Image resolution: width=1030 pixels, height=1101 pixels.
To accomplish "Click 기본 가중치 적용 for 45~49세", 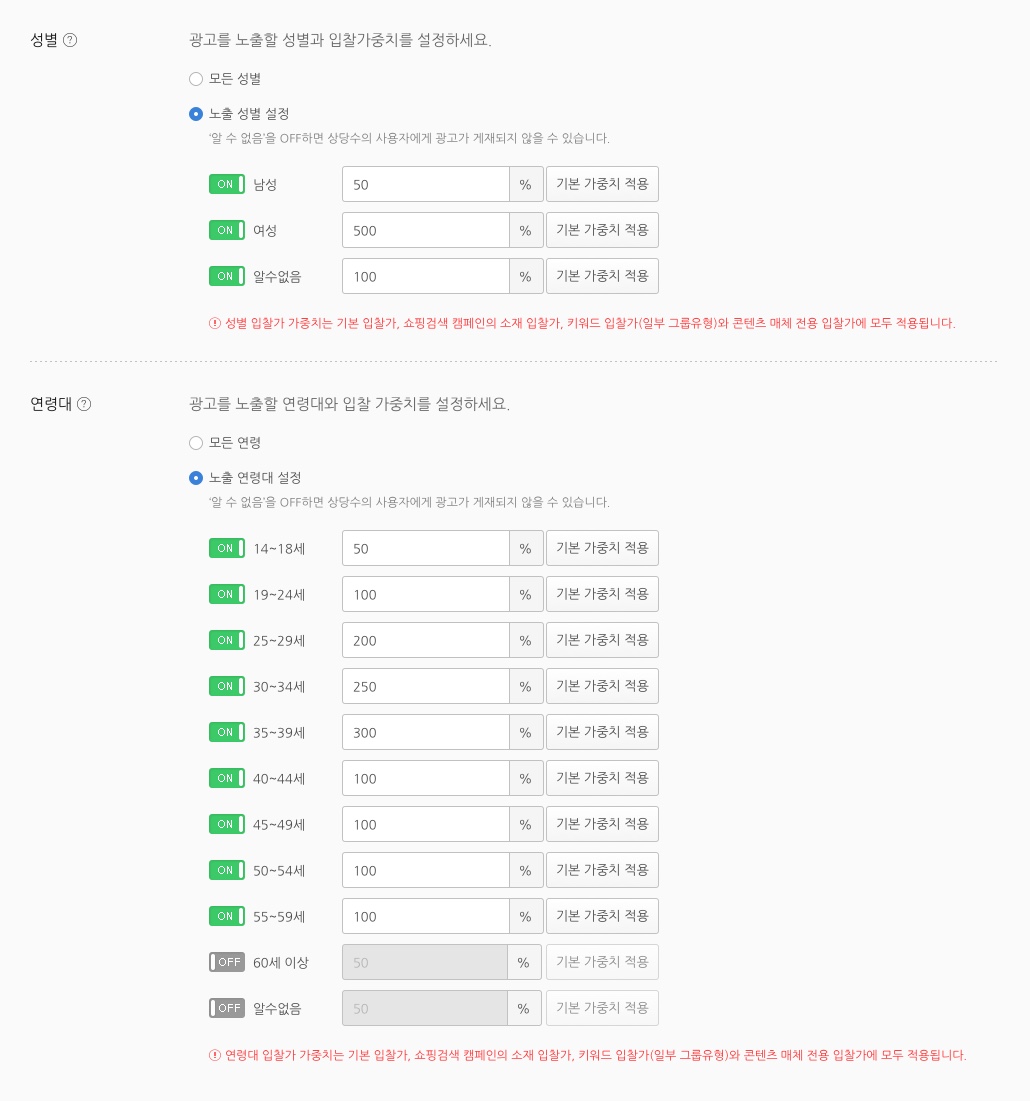I will tap(602, 824).
